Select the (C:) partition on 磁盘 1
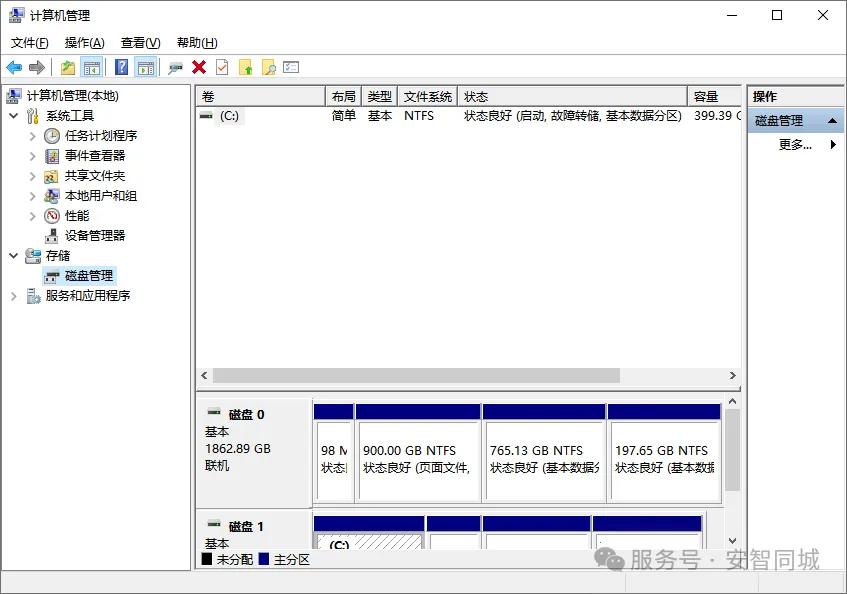Image resolution: width=847 pixels, height=594 pixels. [x=369, y=533]
